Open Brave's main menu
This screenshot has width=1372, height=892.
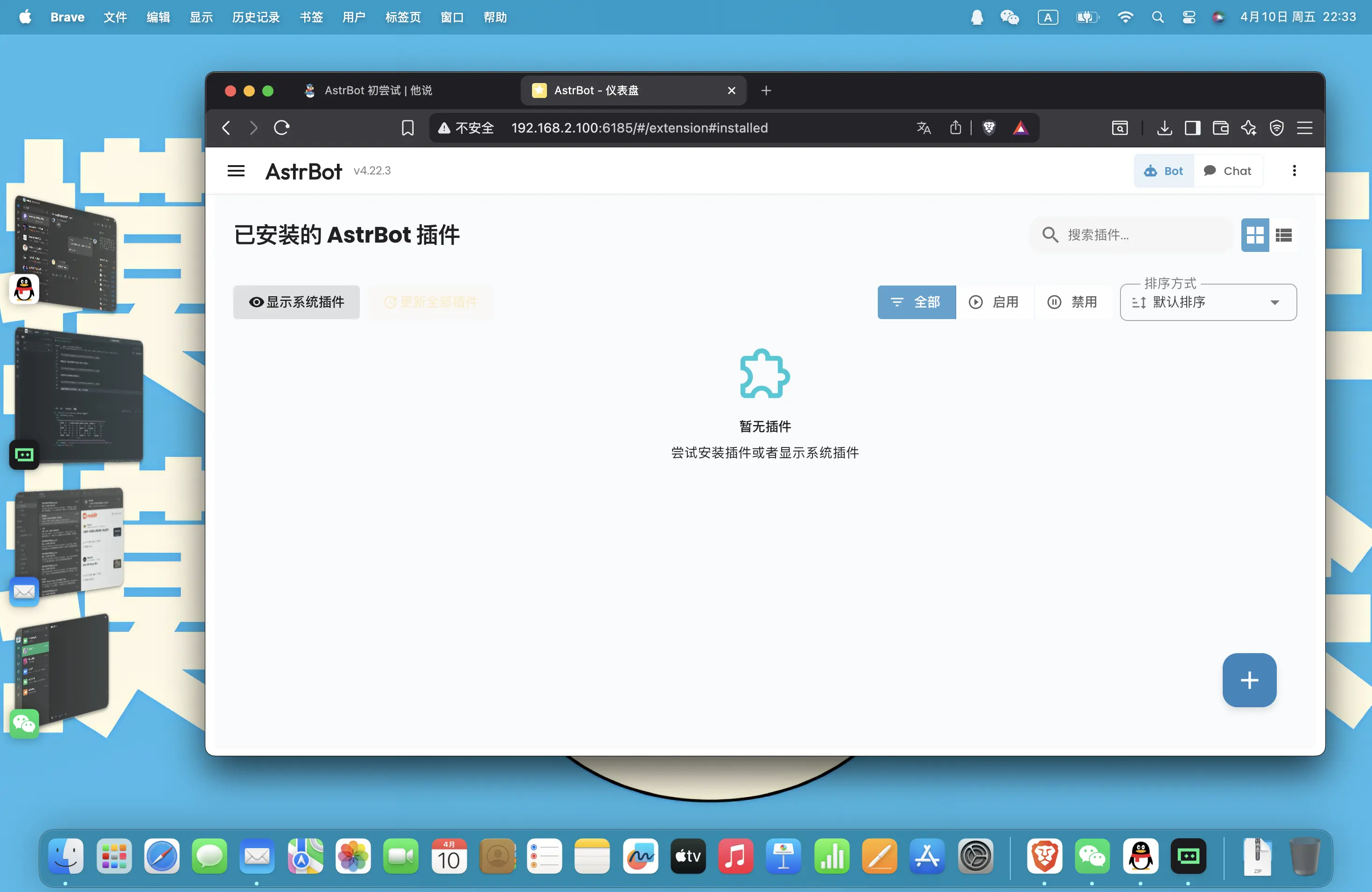1304,128
